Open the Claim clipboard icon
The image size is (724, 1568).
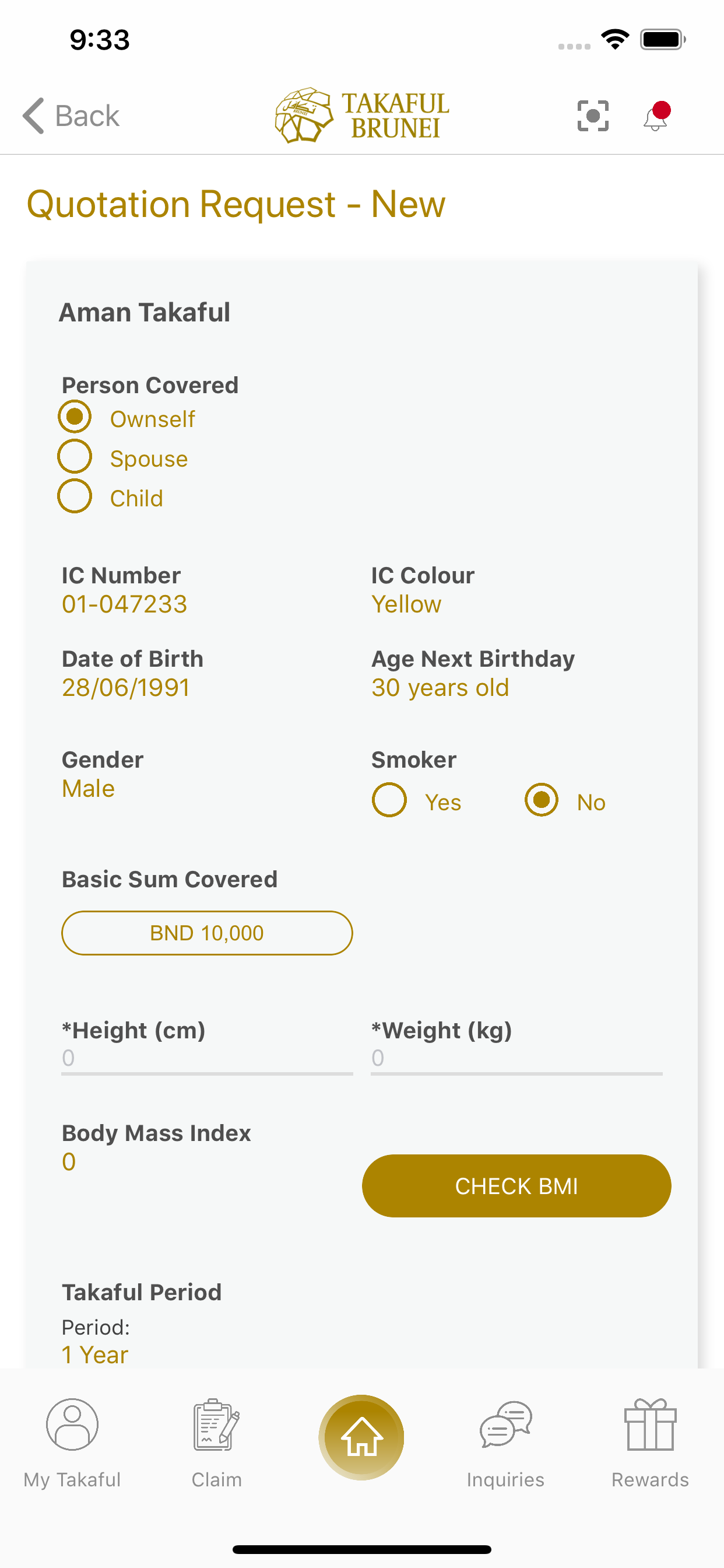coord(217,1424)
